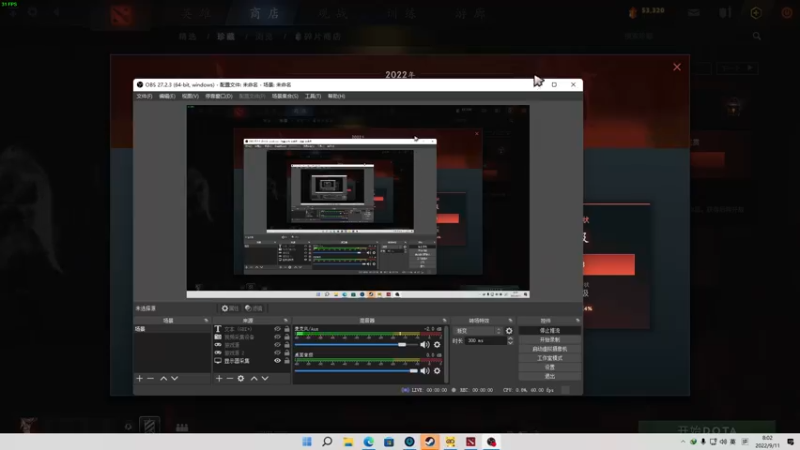800x450 pixels.
Task: Move the selected source up in Sources
Action: tap(254, 379)
